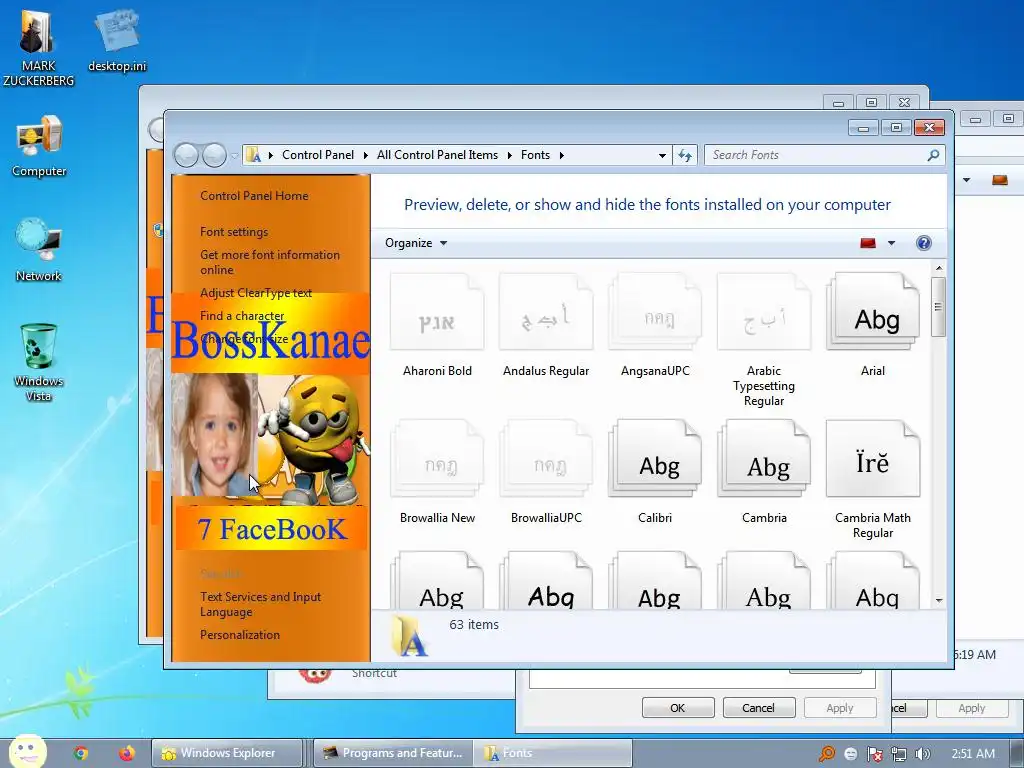1024x768 pixels.
Task: Click OK in the background dialog
Action: point(678,708)
